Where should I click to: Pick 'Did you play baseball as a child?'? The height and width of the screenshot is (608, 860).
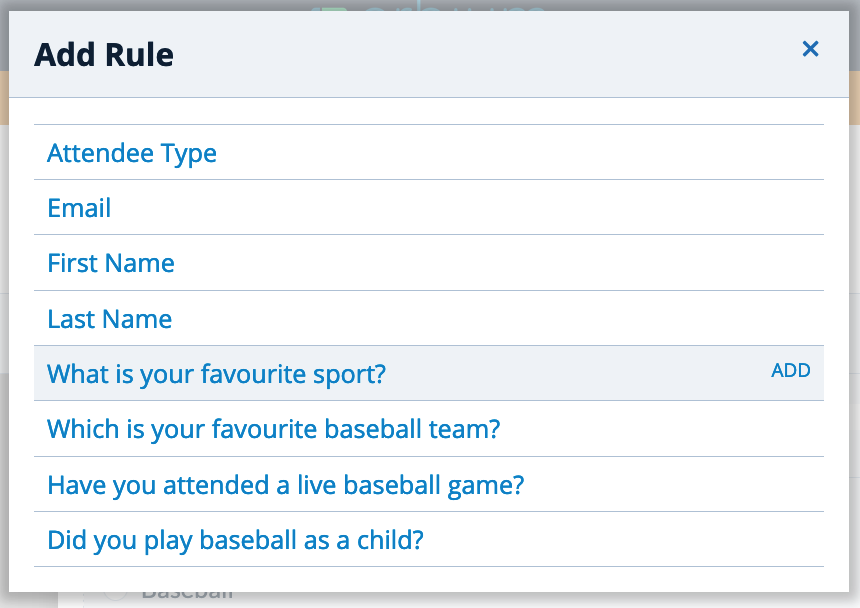coord(235,541)
